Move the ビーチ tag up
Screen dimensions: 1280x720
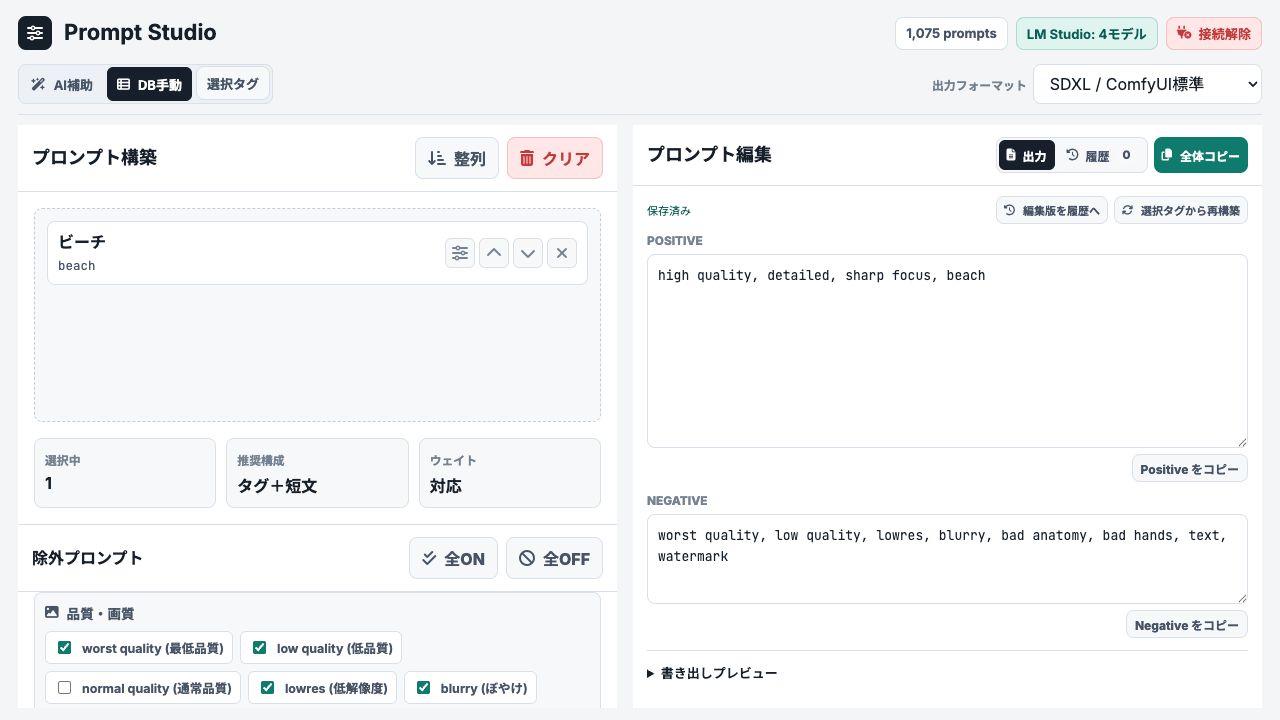494,253
